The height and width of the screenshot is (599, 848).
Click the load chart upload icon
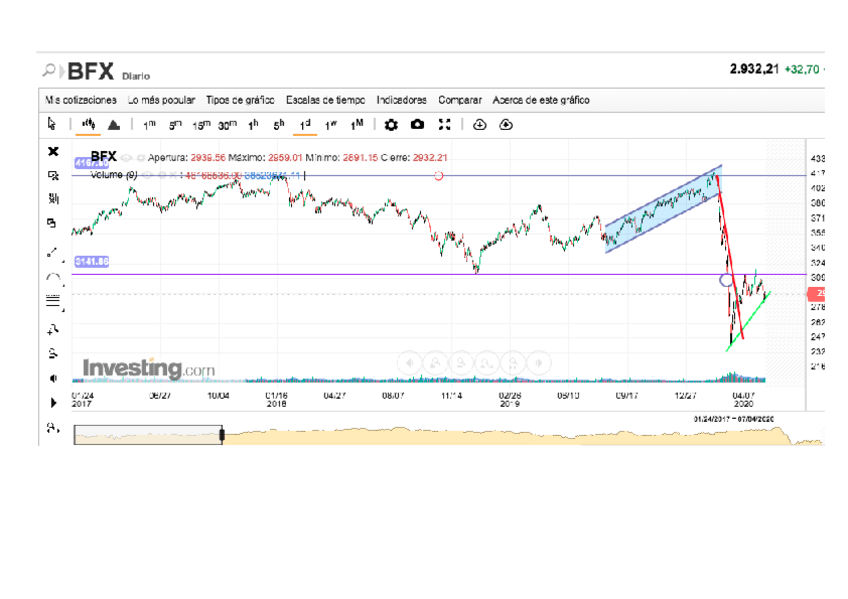505,124
